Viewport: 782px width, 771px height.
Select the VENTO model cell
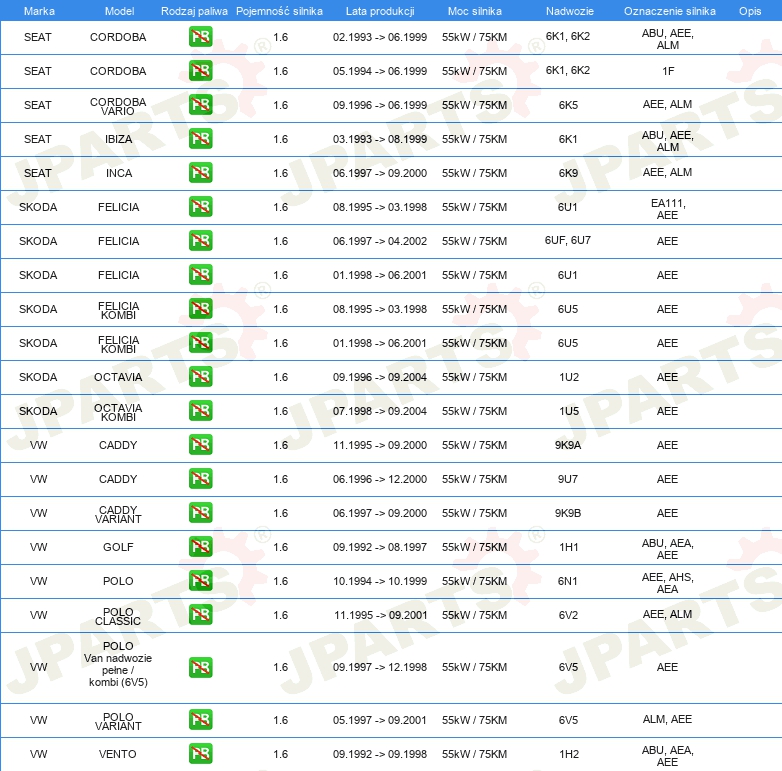tap(118, 754)
